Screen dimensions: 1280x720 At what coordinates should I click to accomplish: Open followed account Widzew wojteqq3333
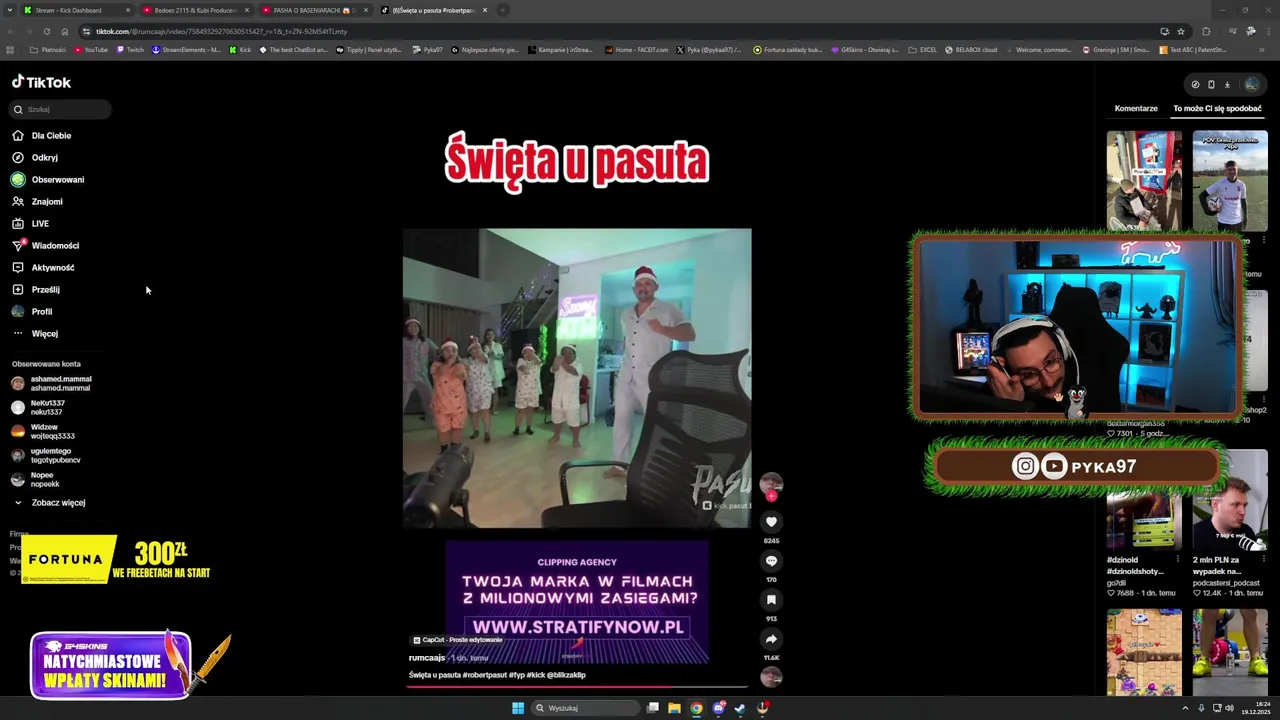pyautogui.click(x=43, y=431)
